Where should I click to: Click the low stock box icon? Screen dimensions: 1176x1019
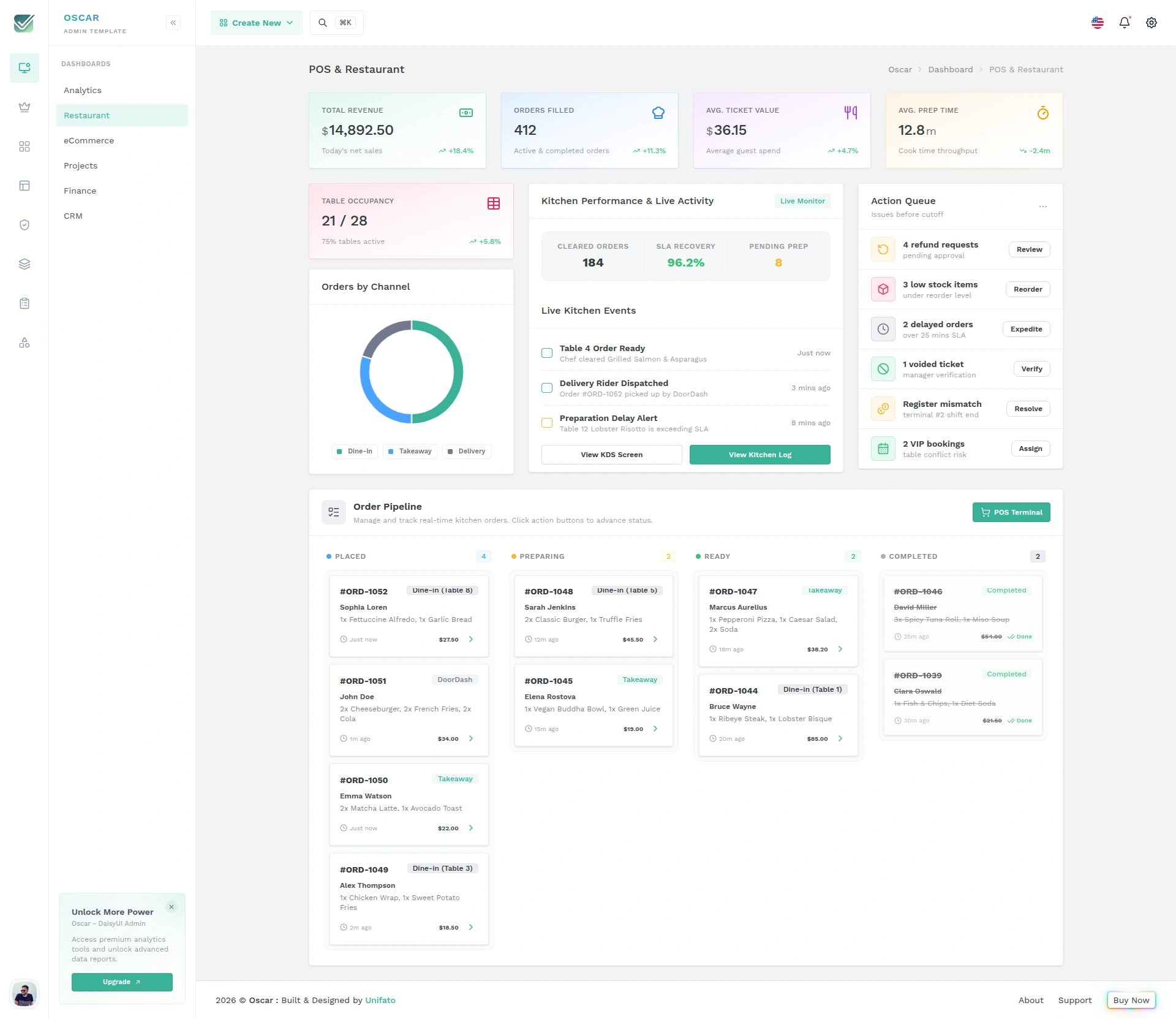883,289
